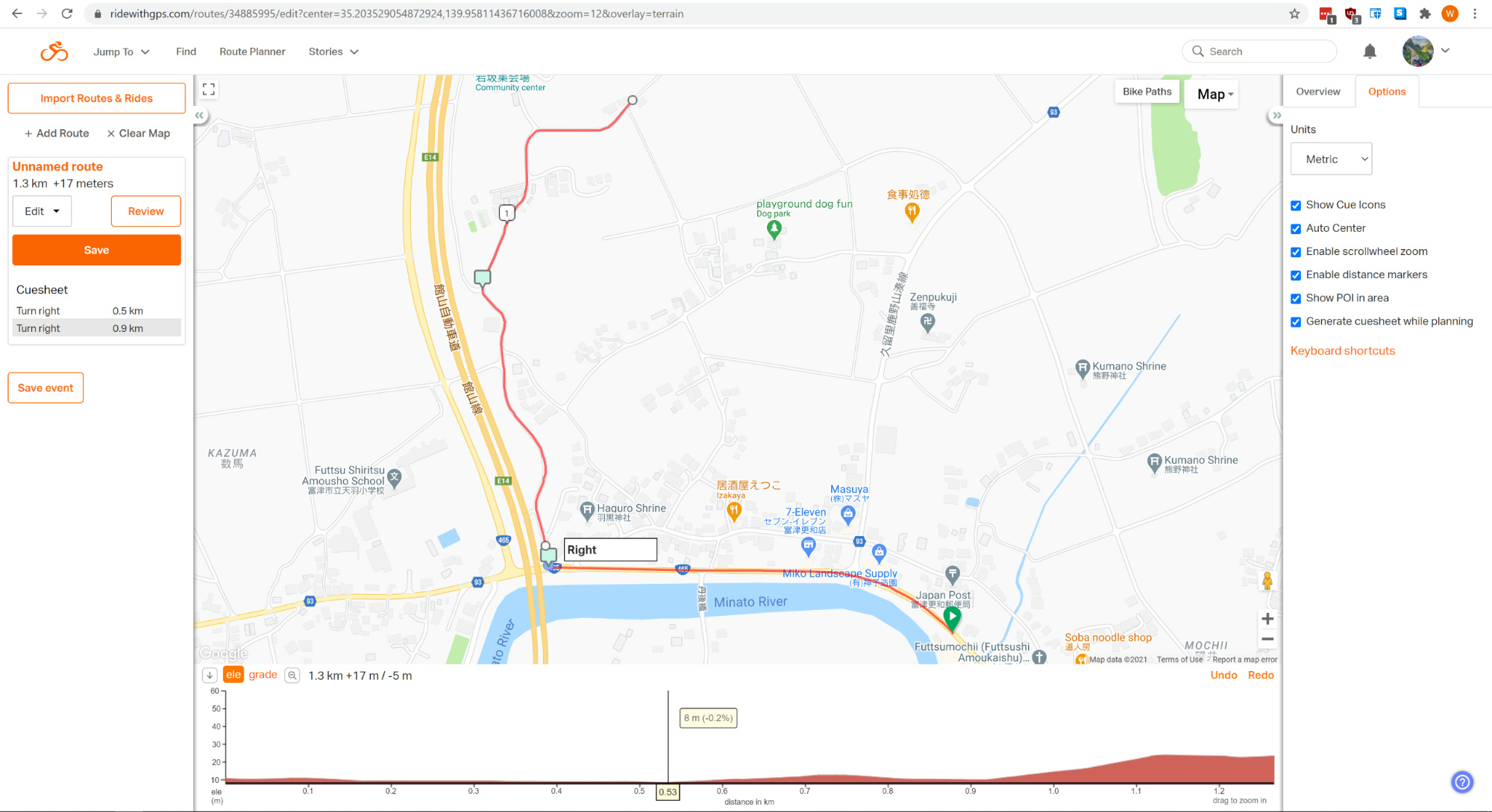Expand the Edit dropdown
The image size is (1492, 812).
42,211
